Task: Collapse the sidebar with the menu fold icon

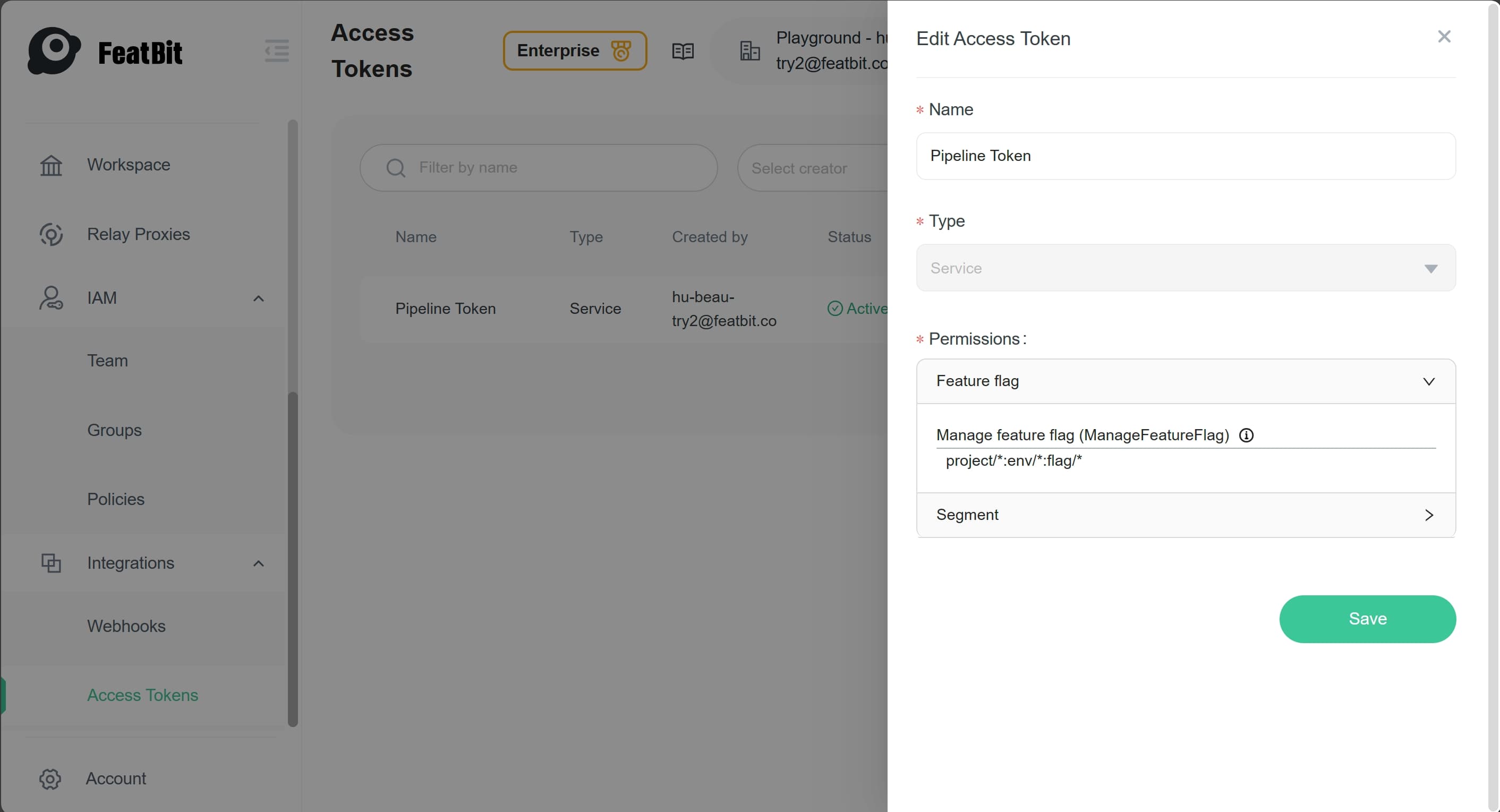Action: (x=277, y=50)
